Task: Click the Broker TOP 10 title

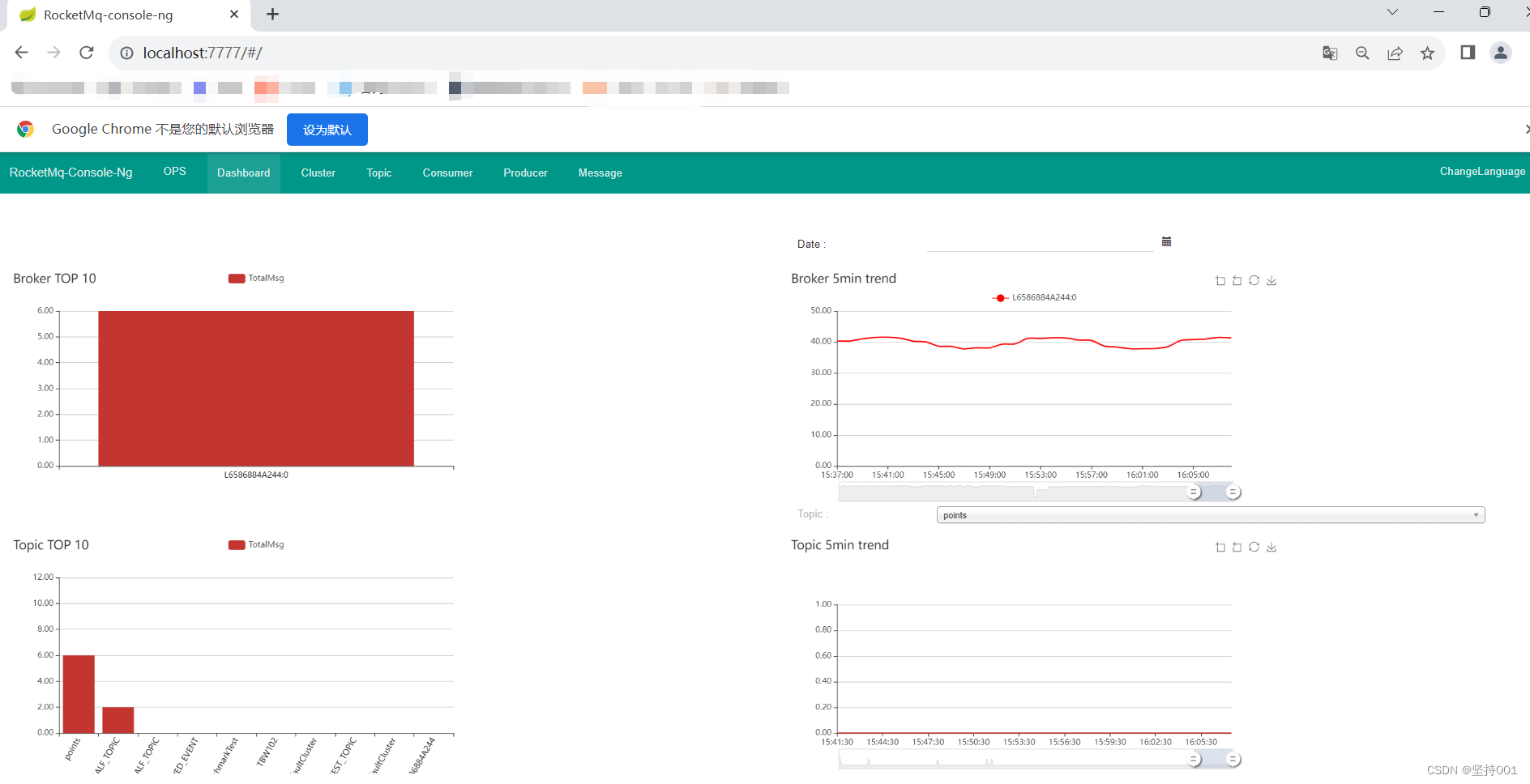Action: [54, 279]
